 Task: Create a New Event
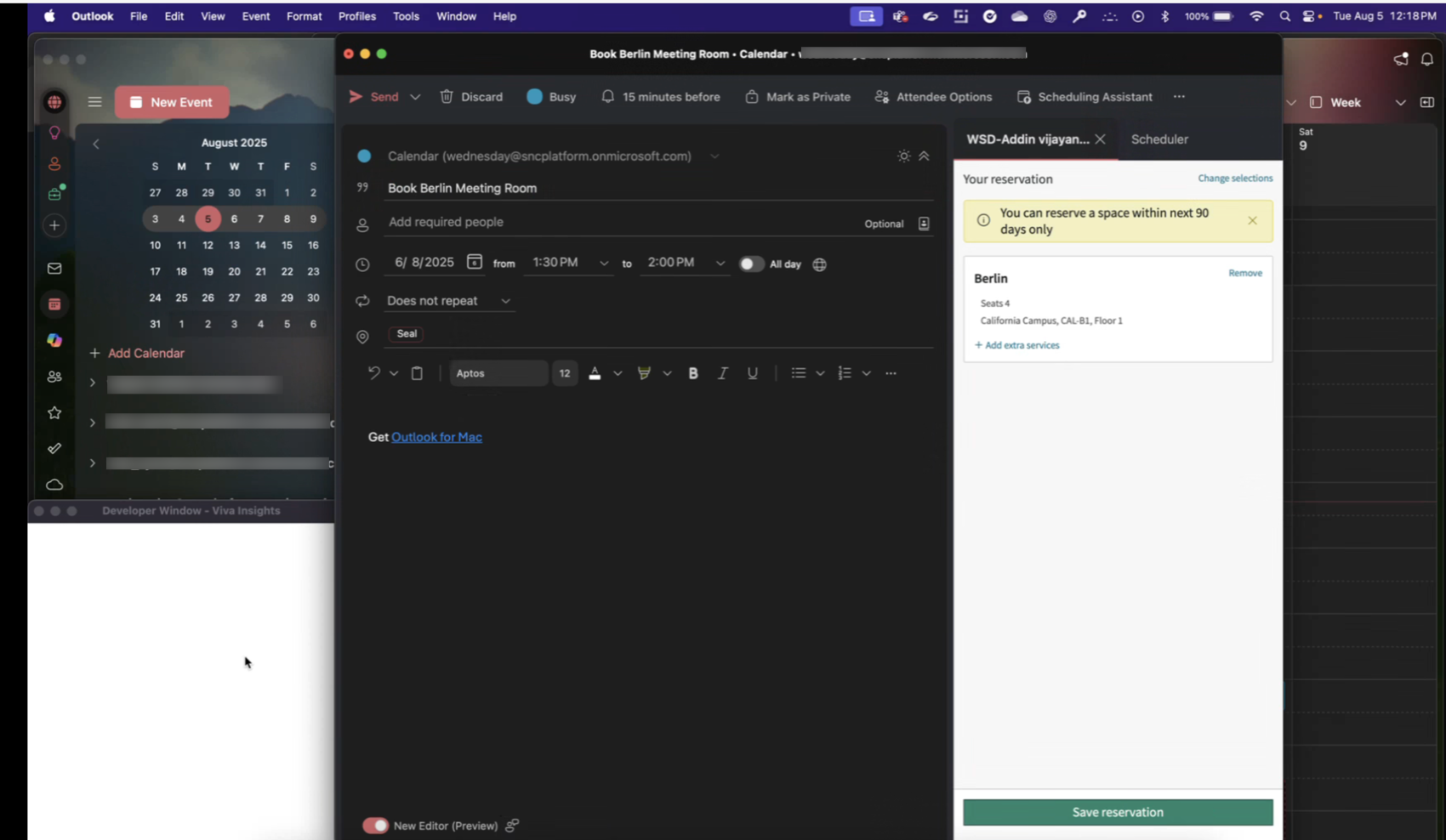(172, 102)
